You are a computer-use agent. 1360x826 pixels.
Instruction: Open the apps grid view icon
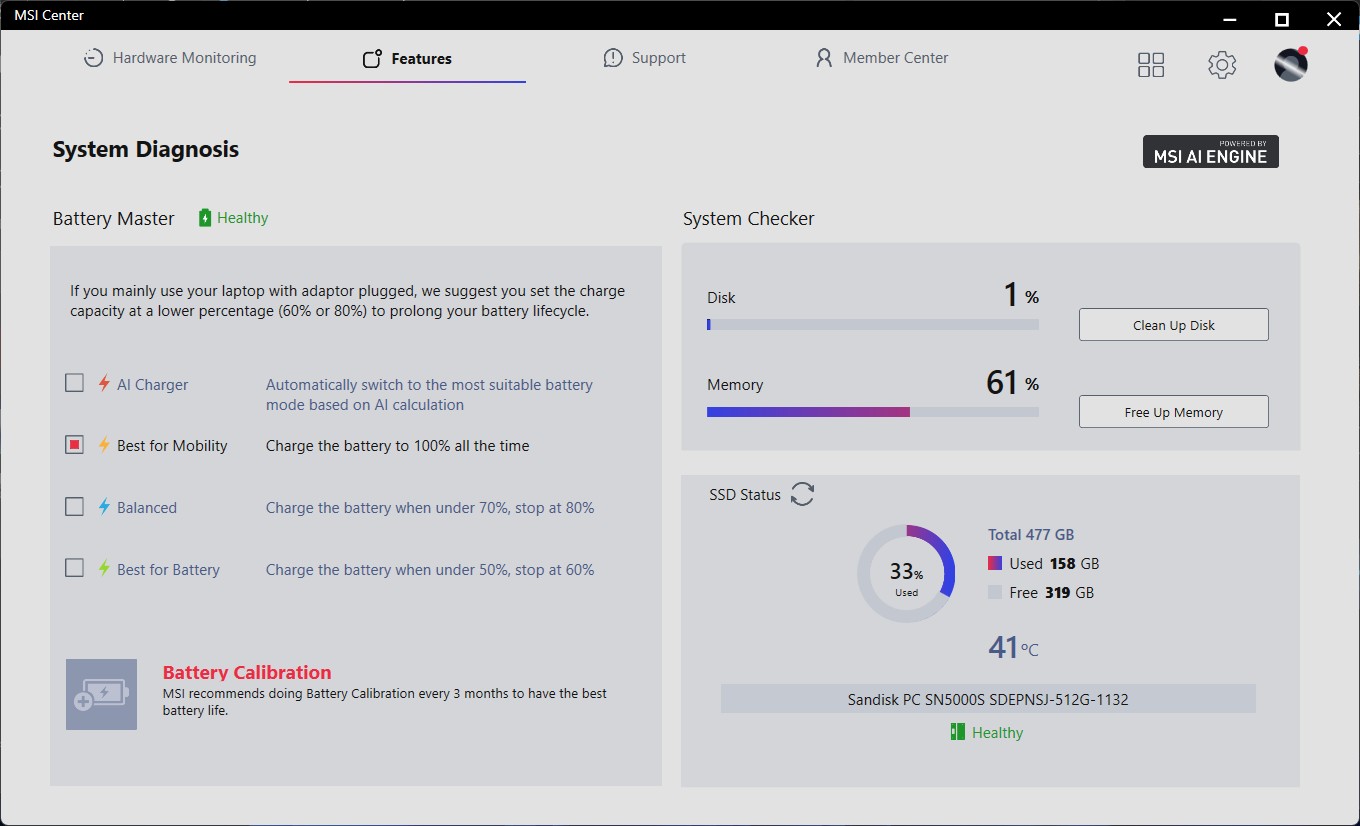pyautogui.click(x=1151, y=65)
